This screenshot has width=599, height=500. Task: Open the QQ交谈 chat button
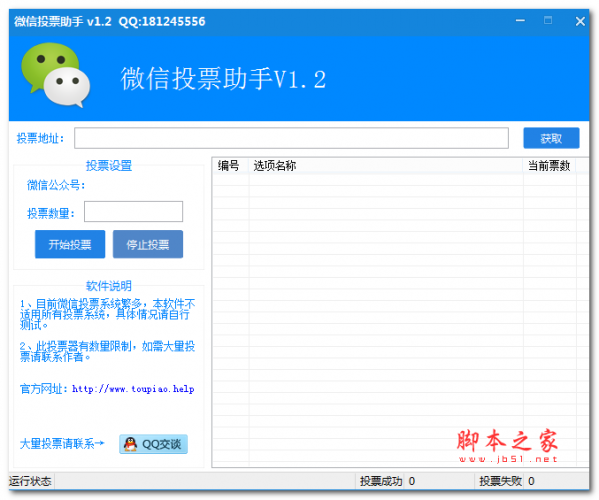tap(153, 444)
